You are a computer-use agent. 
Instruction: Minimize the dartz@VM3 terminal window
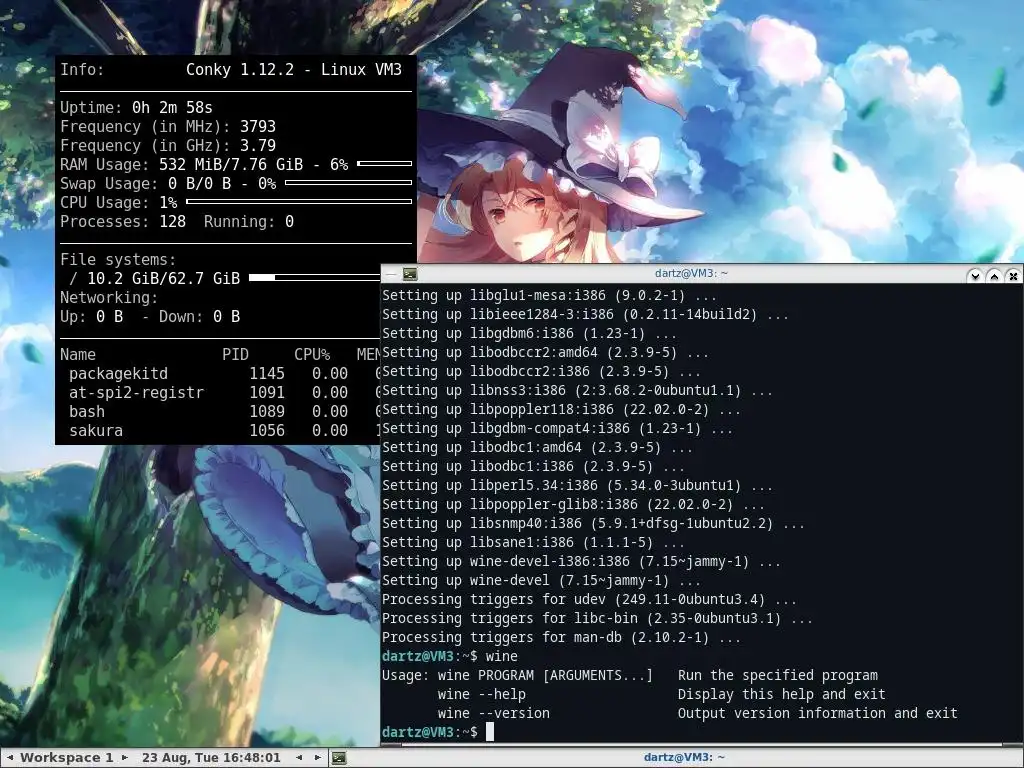click(975, 276)
